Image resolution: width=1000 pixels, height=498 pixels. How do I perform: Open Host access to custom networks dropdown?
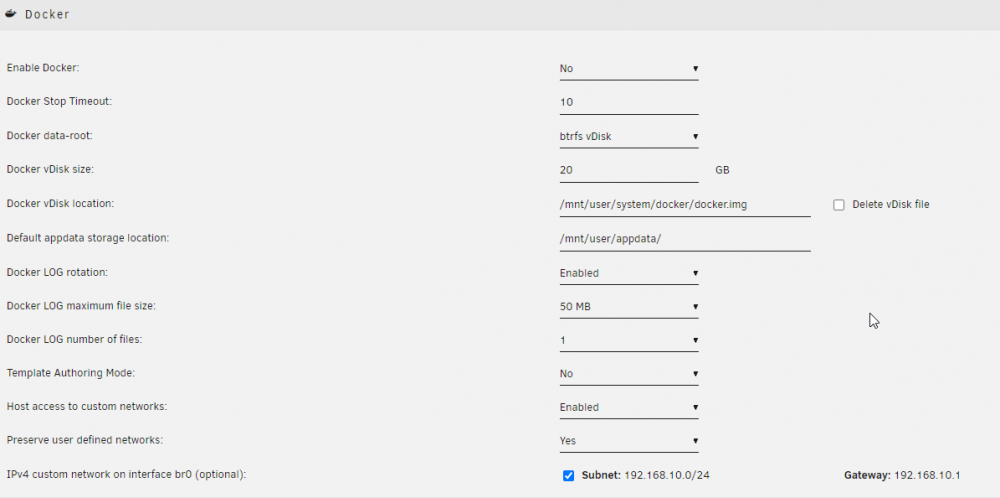click(629, 407)
